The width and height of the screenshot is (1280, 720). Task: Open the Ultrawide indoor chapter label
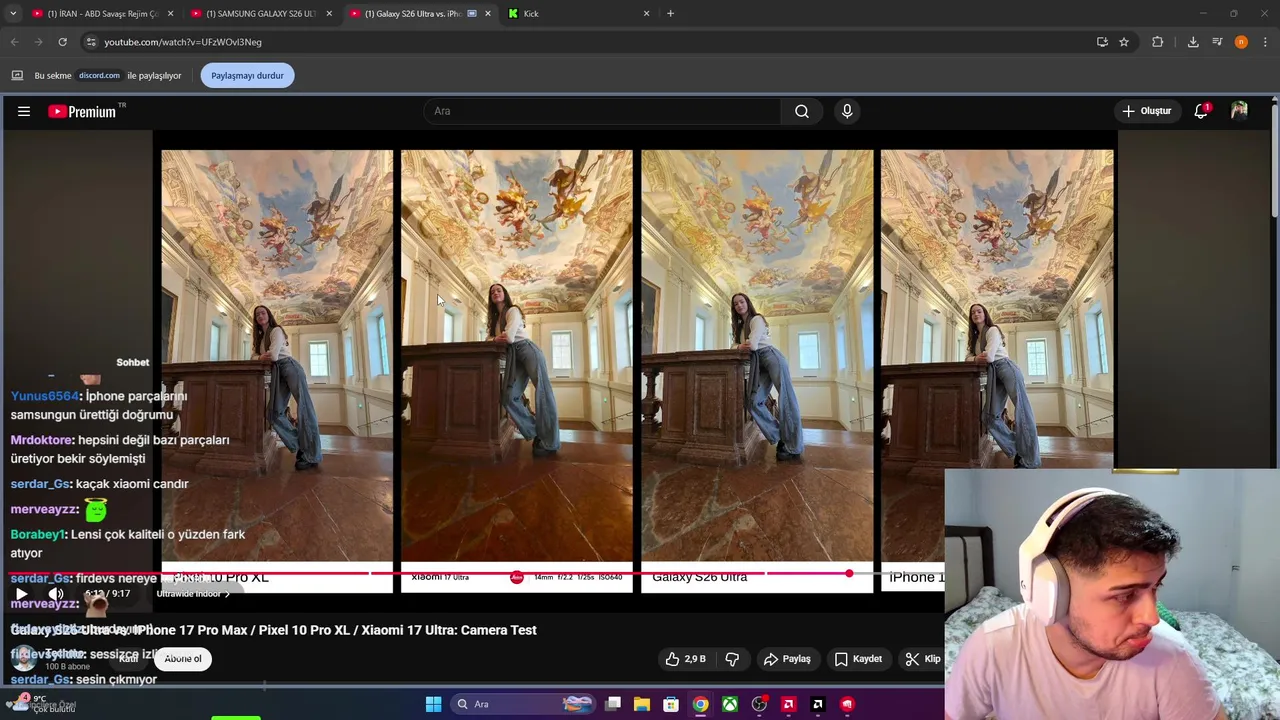tap(193, 594)
